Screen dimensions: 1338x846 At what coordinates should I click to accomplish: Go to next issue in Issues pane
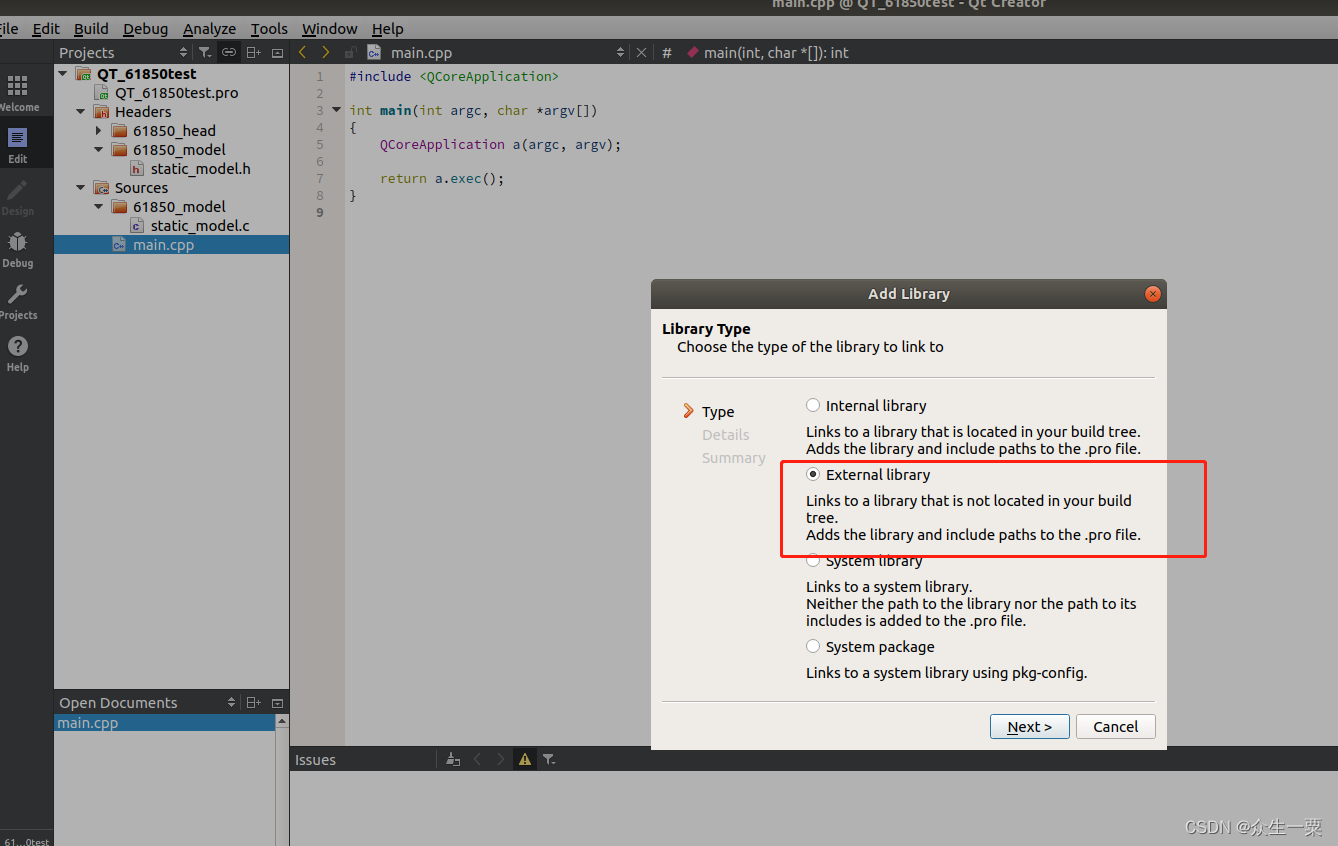(x=501, y=759)
